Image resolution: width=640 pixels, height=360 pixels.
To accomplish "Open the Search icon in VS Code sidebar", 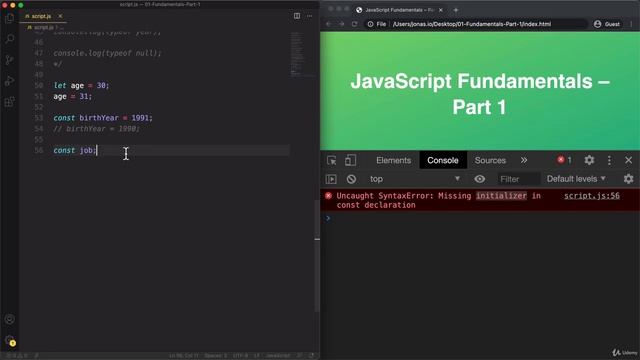I will [x=9, y=39].
